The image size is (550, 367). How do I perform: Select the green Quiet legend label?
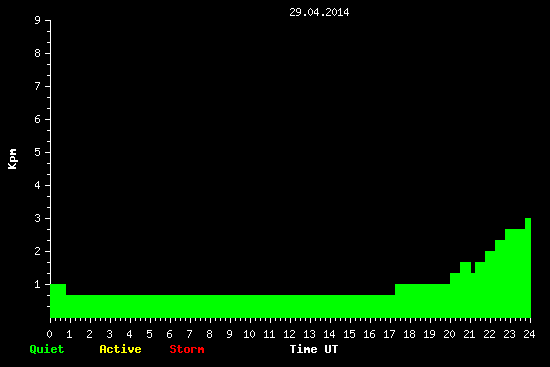point(47,349)
